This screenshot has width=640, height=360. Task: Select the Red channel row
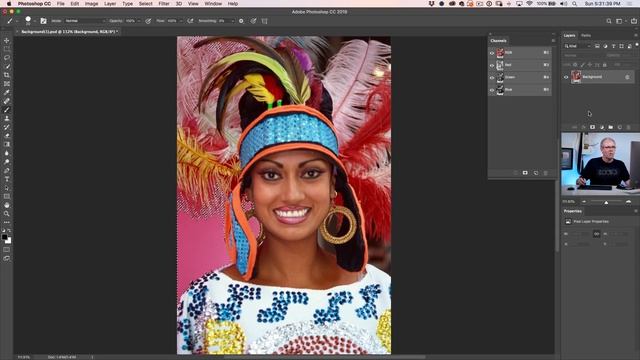point(520,65)
